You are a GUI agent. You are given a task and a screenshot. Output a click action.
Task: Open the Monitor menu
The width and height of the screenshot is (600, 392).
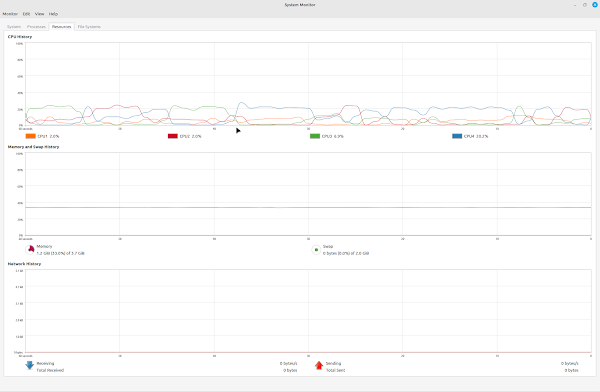10,14
